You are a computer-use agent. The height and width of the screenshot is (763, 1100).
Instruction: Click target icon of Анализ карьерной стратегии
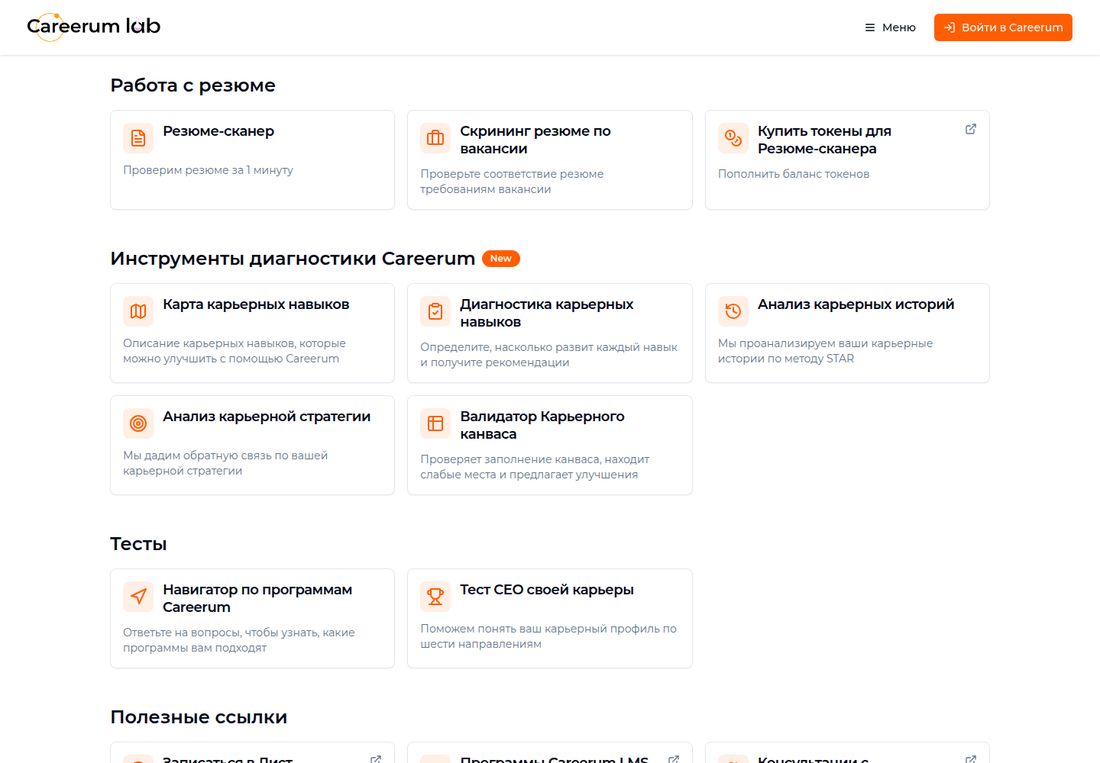click(x=138, y=424)
